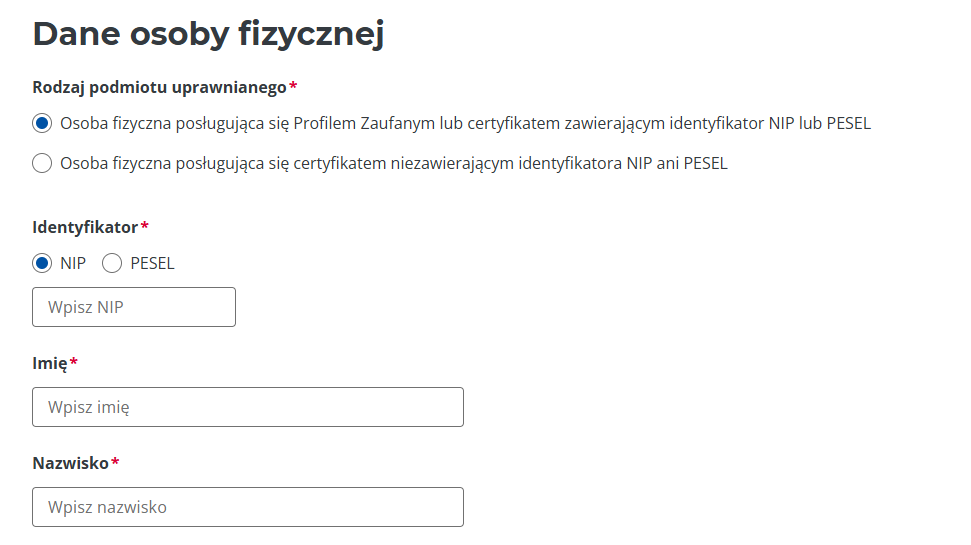Select the Profilem Zaufanym radio button circle
This screenshot has width=971, height=545.
[42, 124]
